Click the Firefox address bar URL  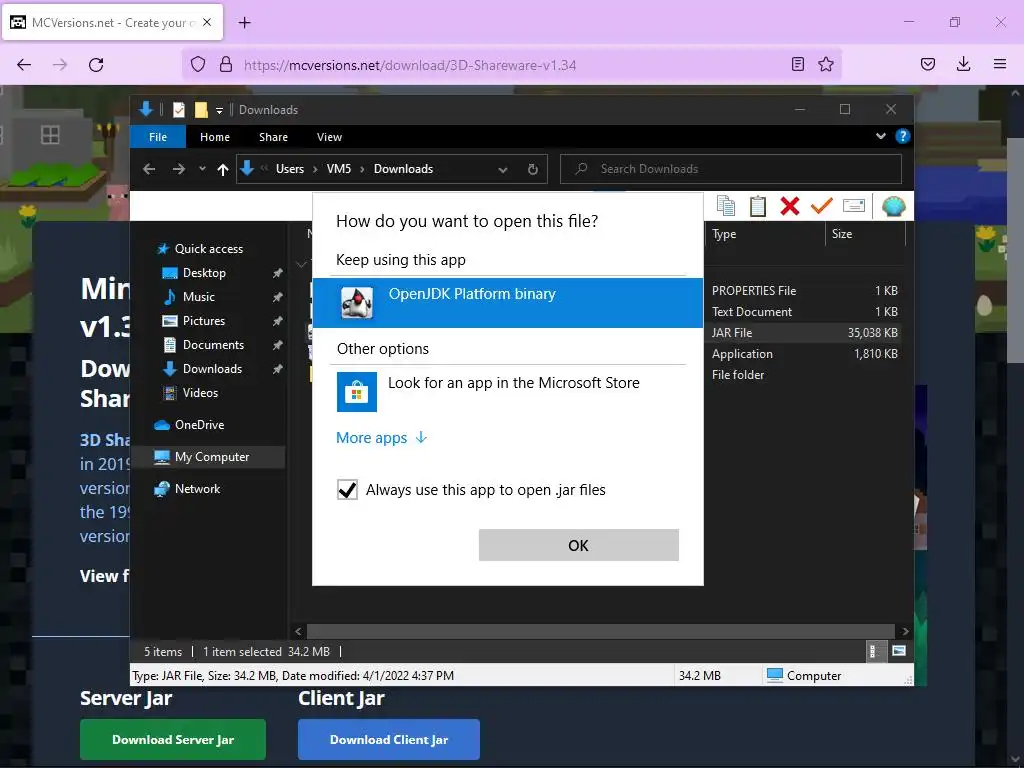click(x=410, y=65)
